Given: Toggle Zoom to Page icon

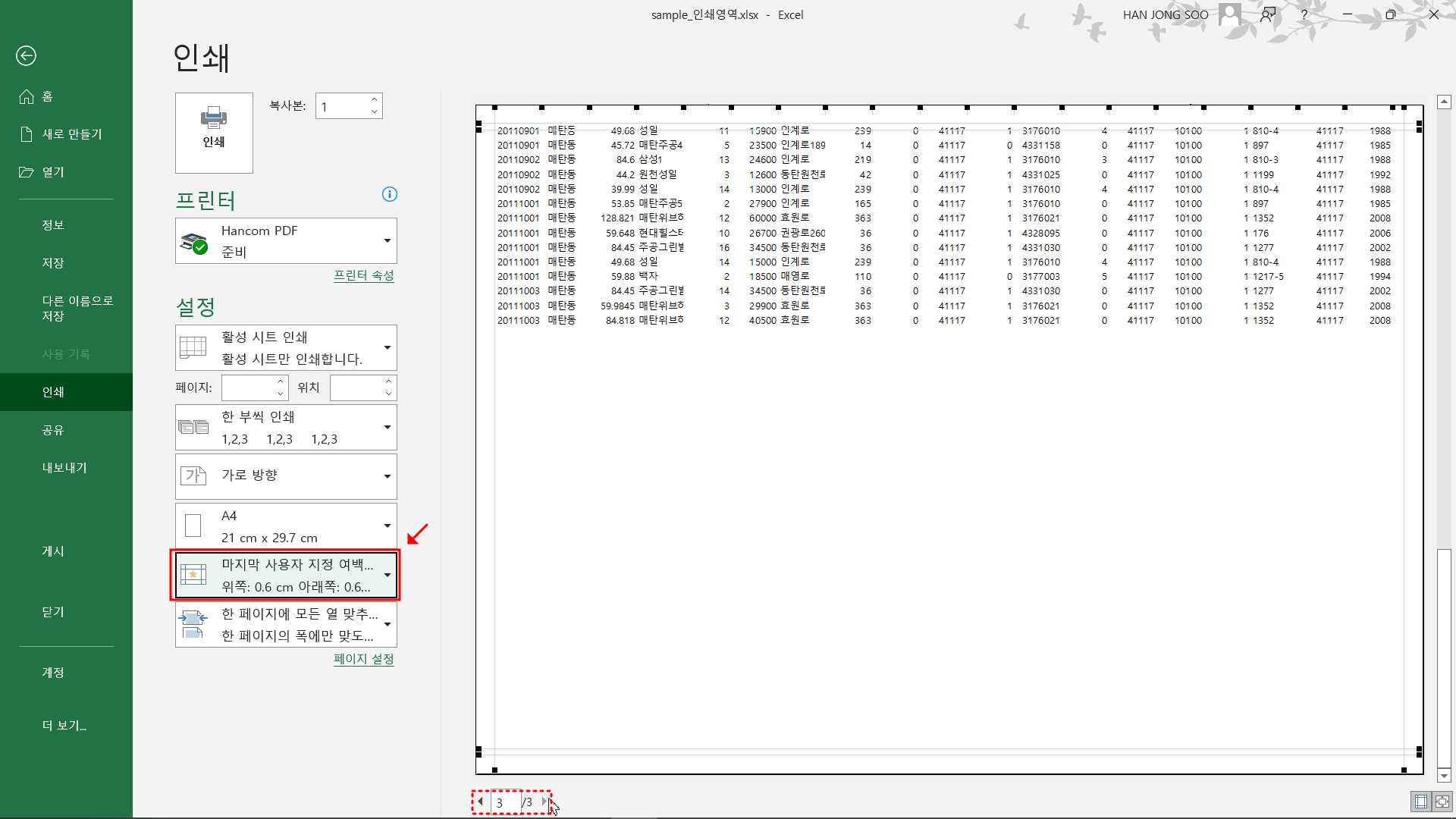Looking at the screenshot, I should [x=1442, y=802].
